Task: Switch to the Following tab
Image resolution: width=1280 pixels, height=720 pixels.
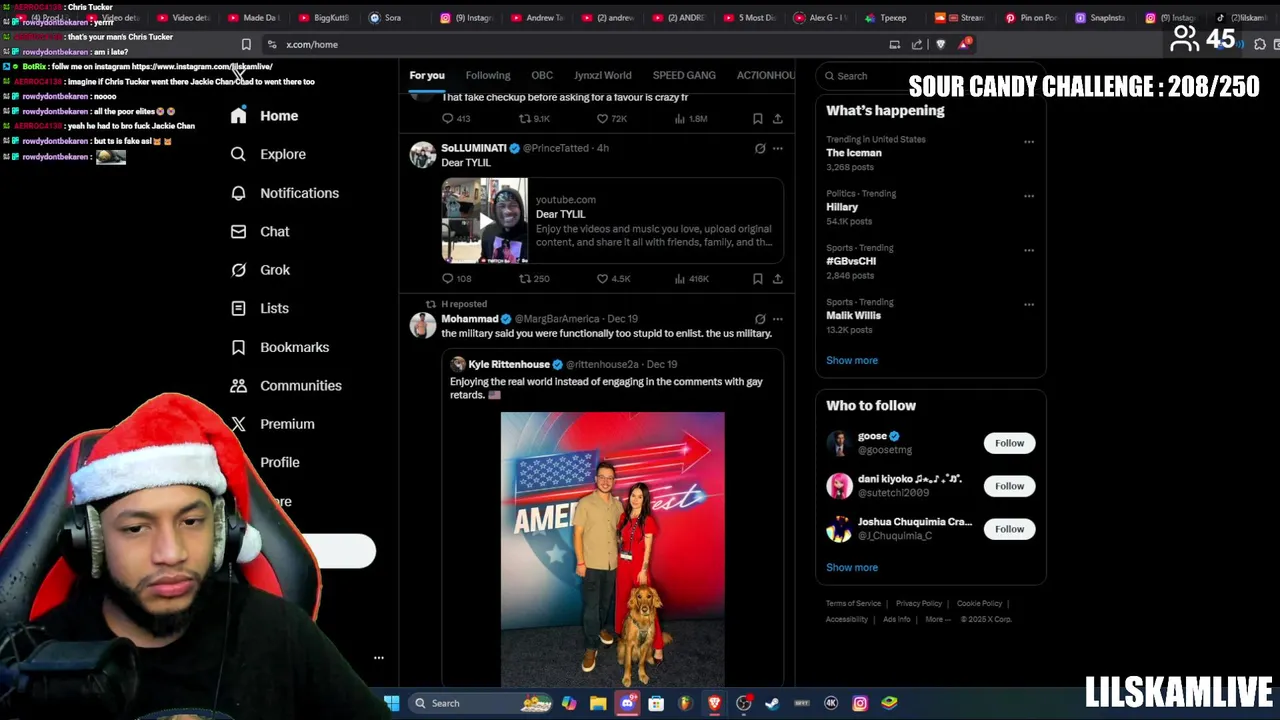Action: (x=488, y=76)
